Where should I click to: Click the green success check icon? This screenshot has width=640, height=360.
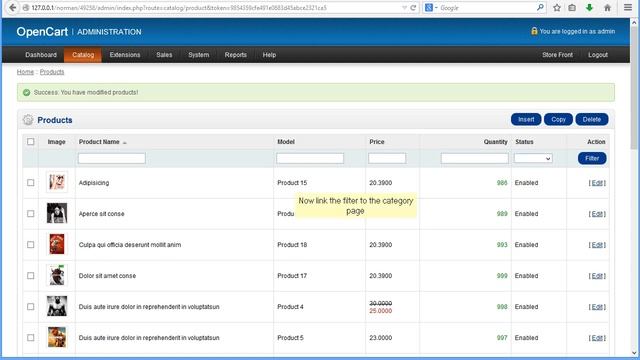click(27, 93)
